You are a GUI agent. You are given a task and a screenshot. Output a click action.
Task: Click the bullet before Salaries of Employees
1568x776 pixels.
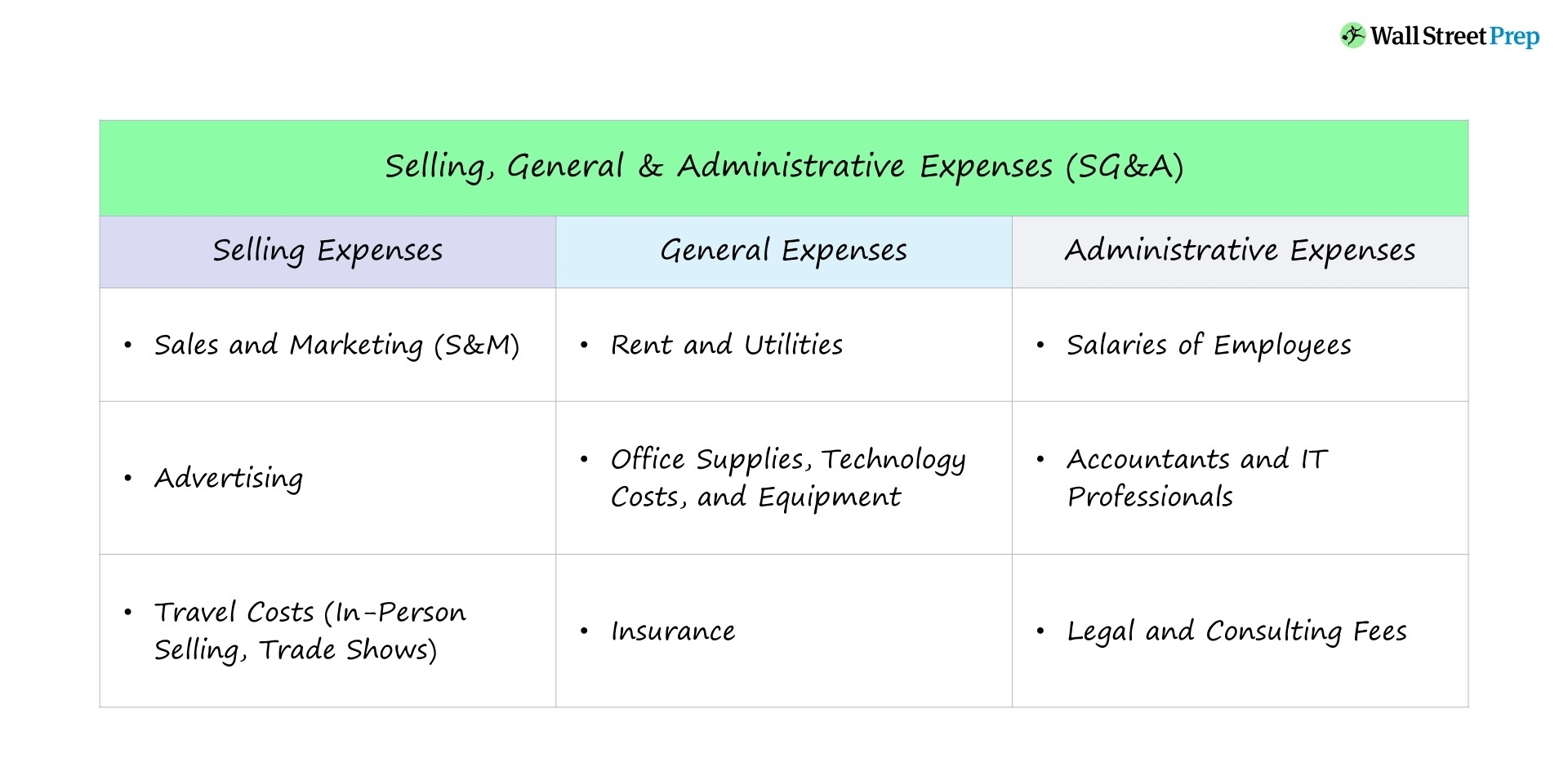point(1040,346)
